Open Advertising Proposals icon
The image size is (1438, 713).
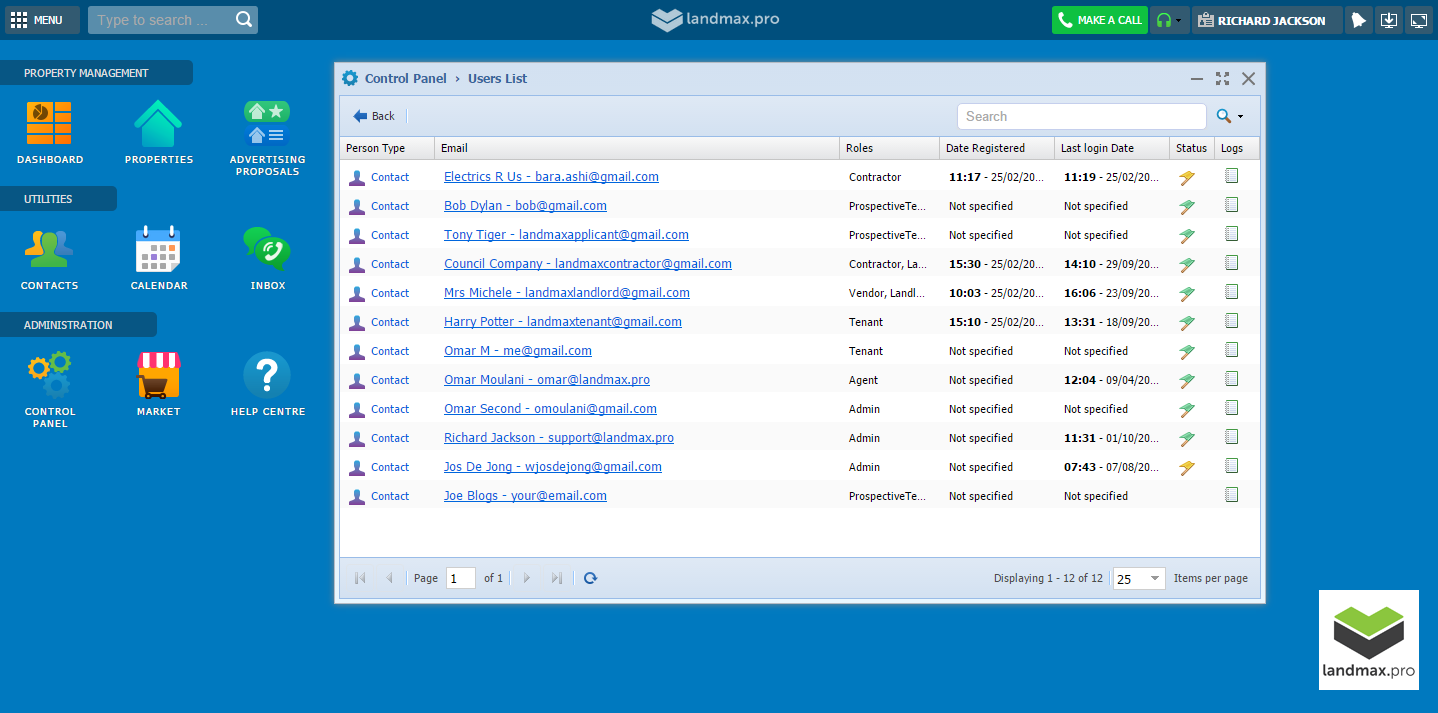(x=267, y=124)
